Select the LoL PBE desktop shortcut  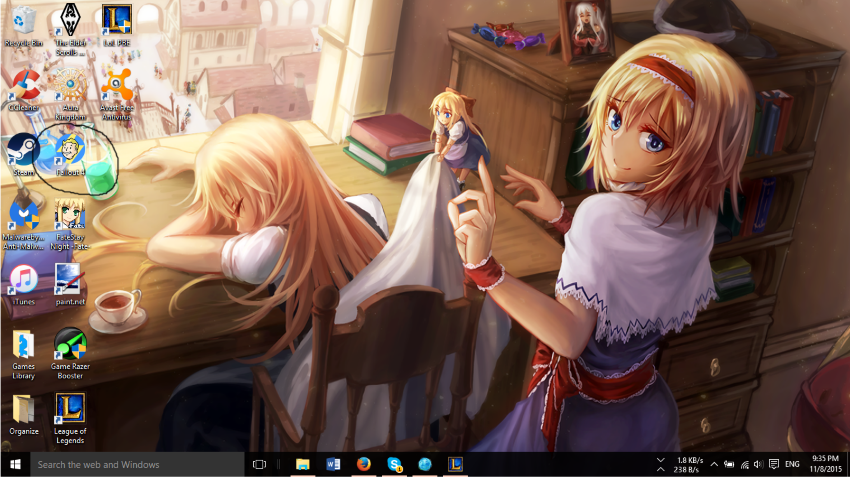[x=117, y=25]
